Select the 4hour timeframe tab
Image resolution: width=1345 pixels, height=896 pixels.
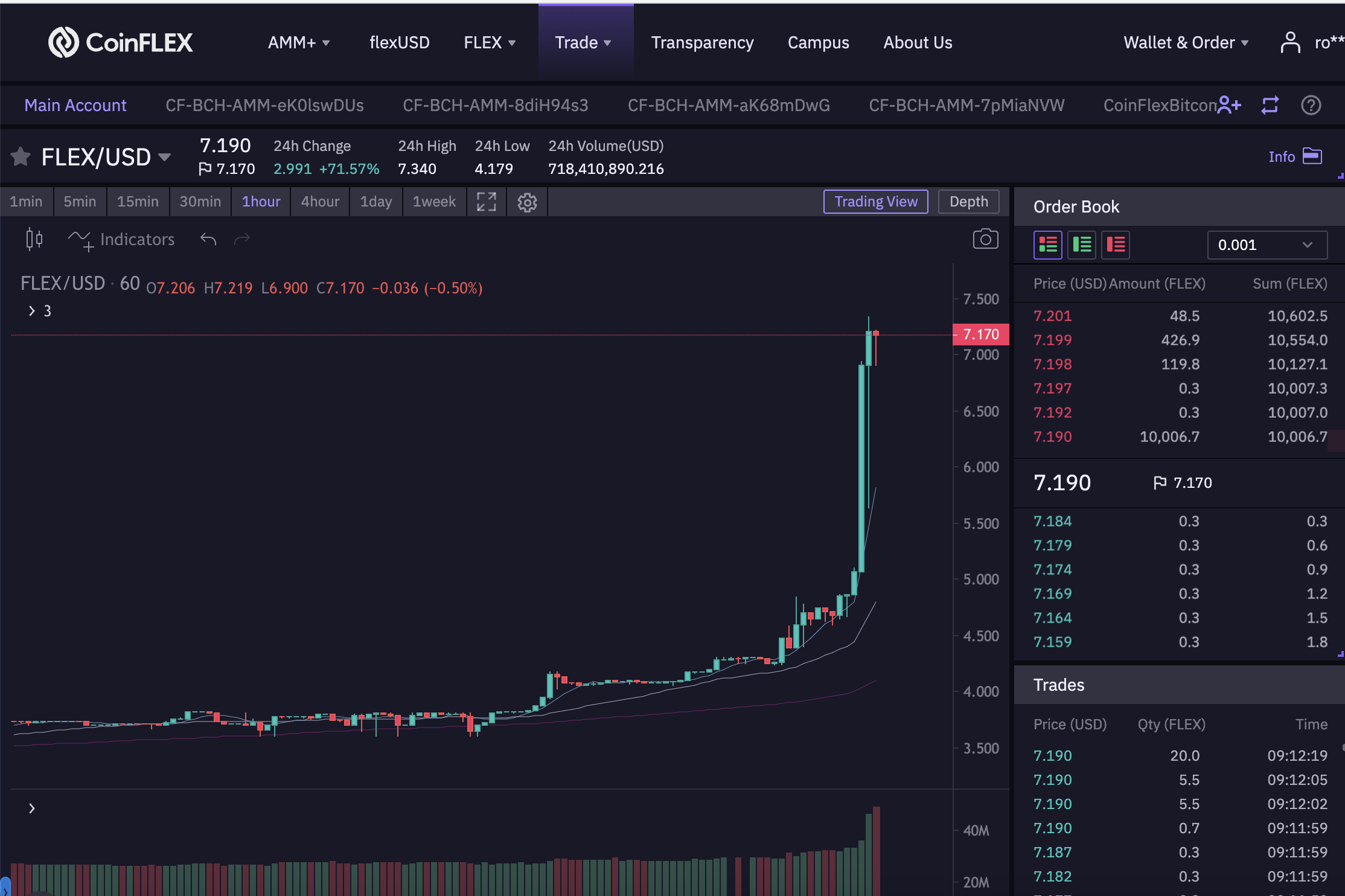(320, 202)
